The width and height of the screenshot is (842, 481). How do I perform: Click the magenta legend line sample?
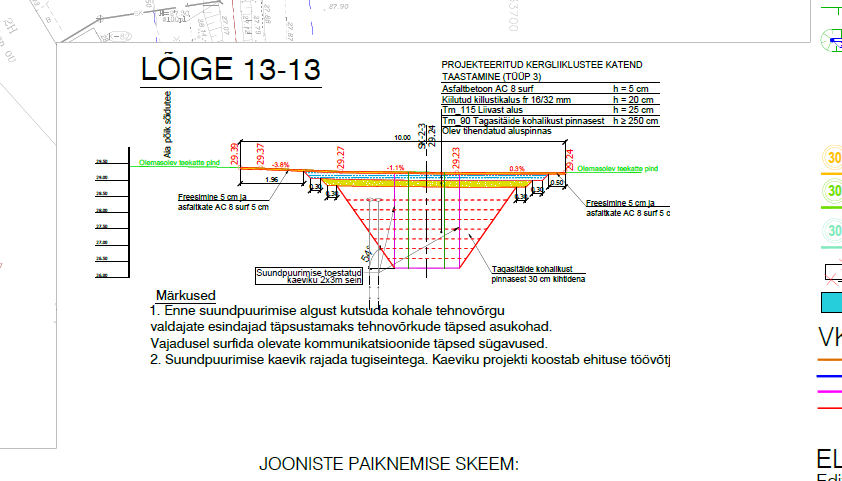[x=830, y=392]
